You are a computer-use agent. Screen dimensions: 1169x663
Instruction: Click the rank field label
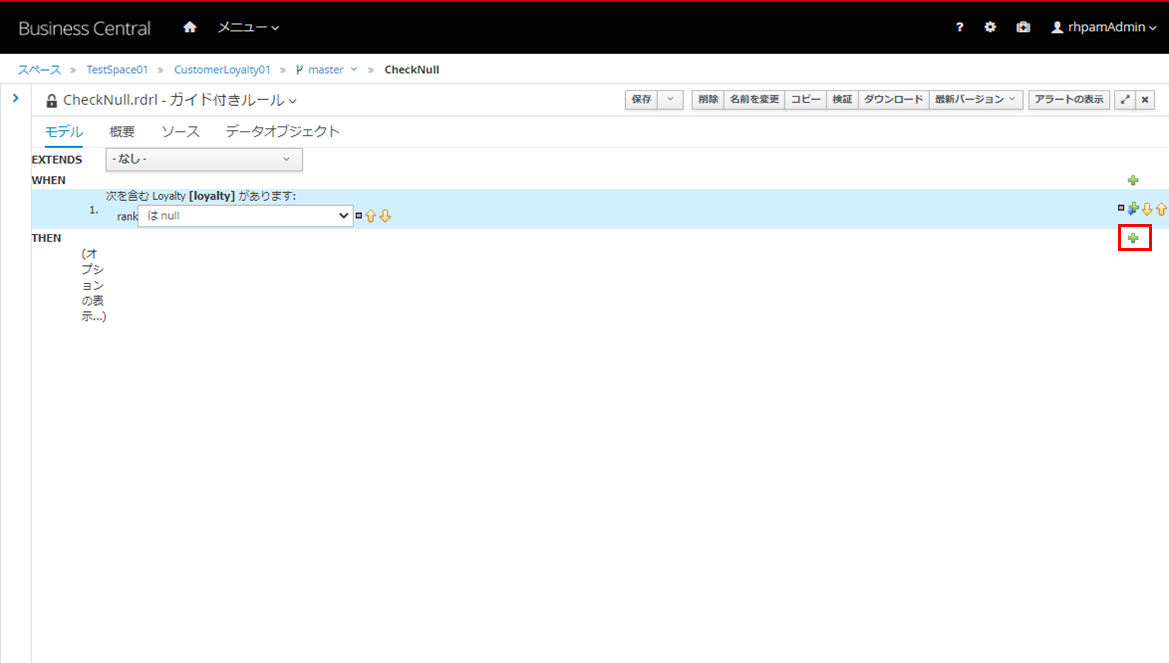click(127, 216)
